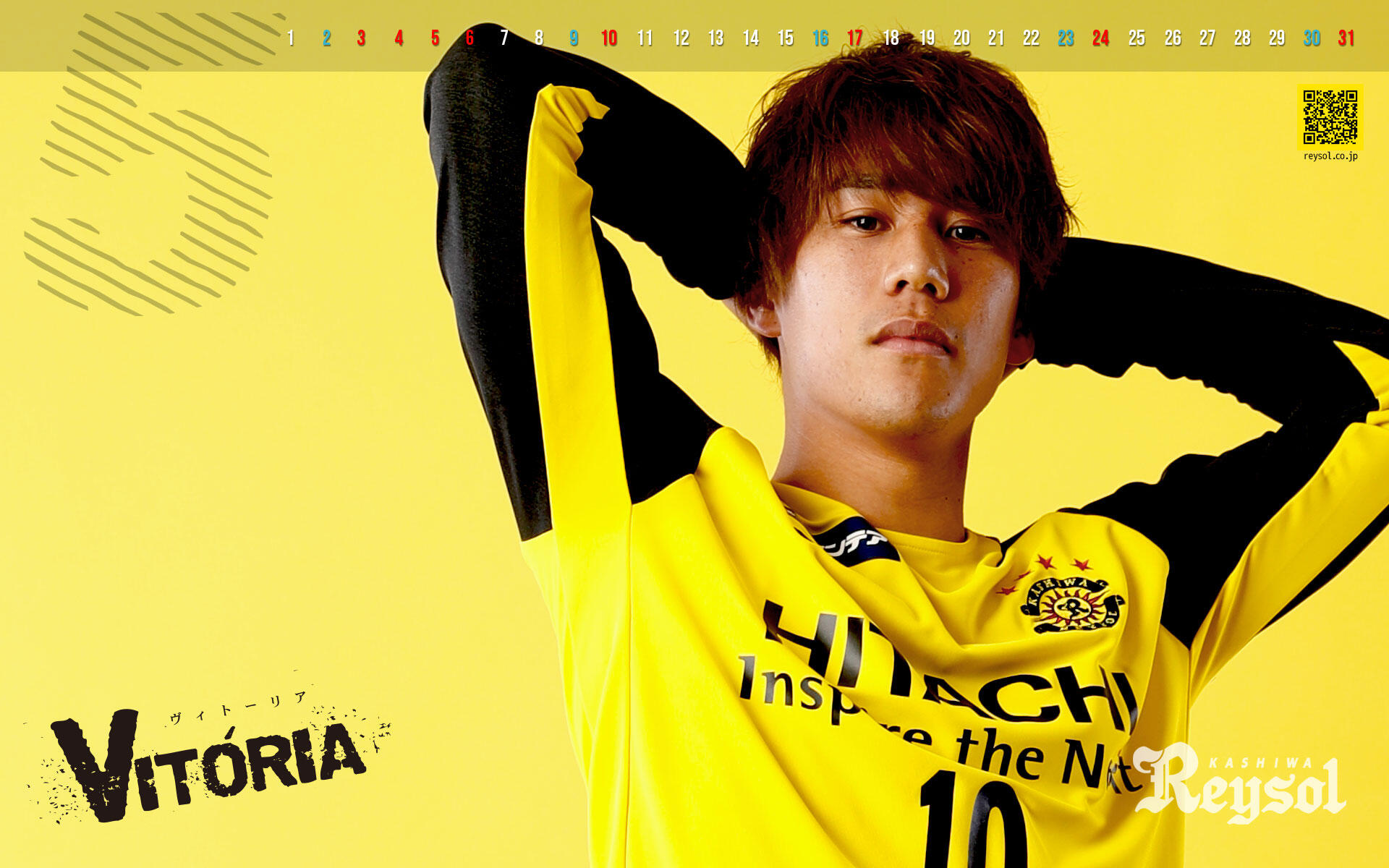Click the Kashiwa Reysol logo
This screenshot has height=868, width=1389.
coord(1240,783)
